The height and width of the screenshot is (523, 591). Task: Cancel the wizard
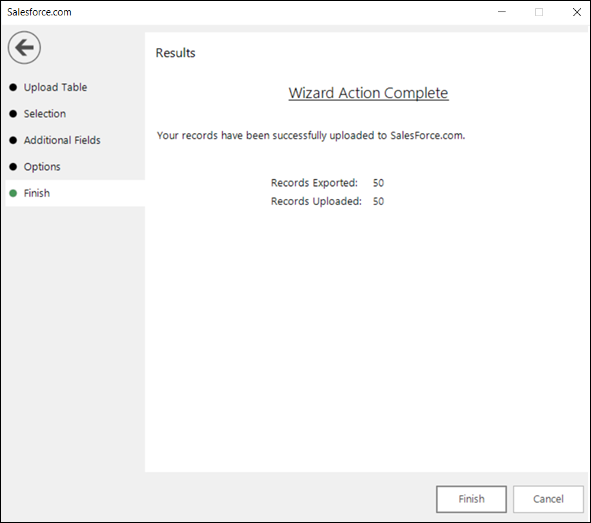pyautogui.click(x=548, y=499)
